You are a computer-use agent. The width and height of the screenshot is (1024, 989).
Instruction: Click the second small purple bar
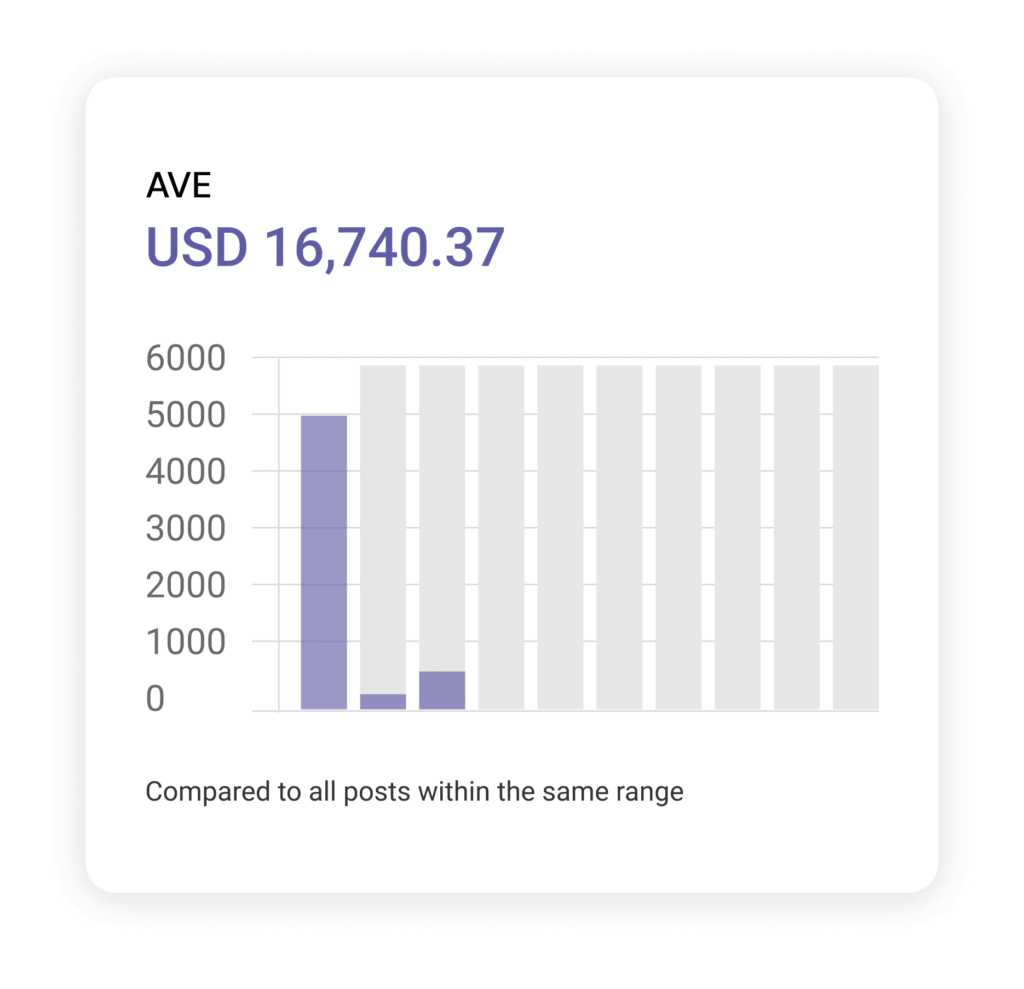[x=383, y=701]
